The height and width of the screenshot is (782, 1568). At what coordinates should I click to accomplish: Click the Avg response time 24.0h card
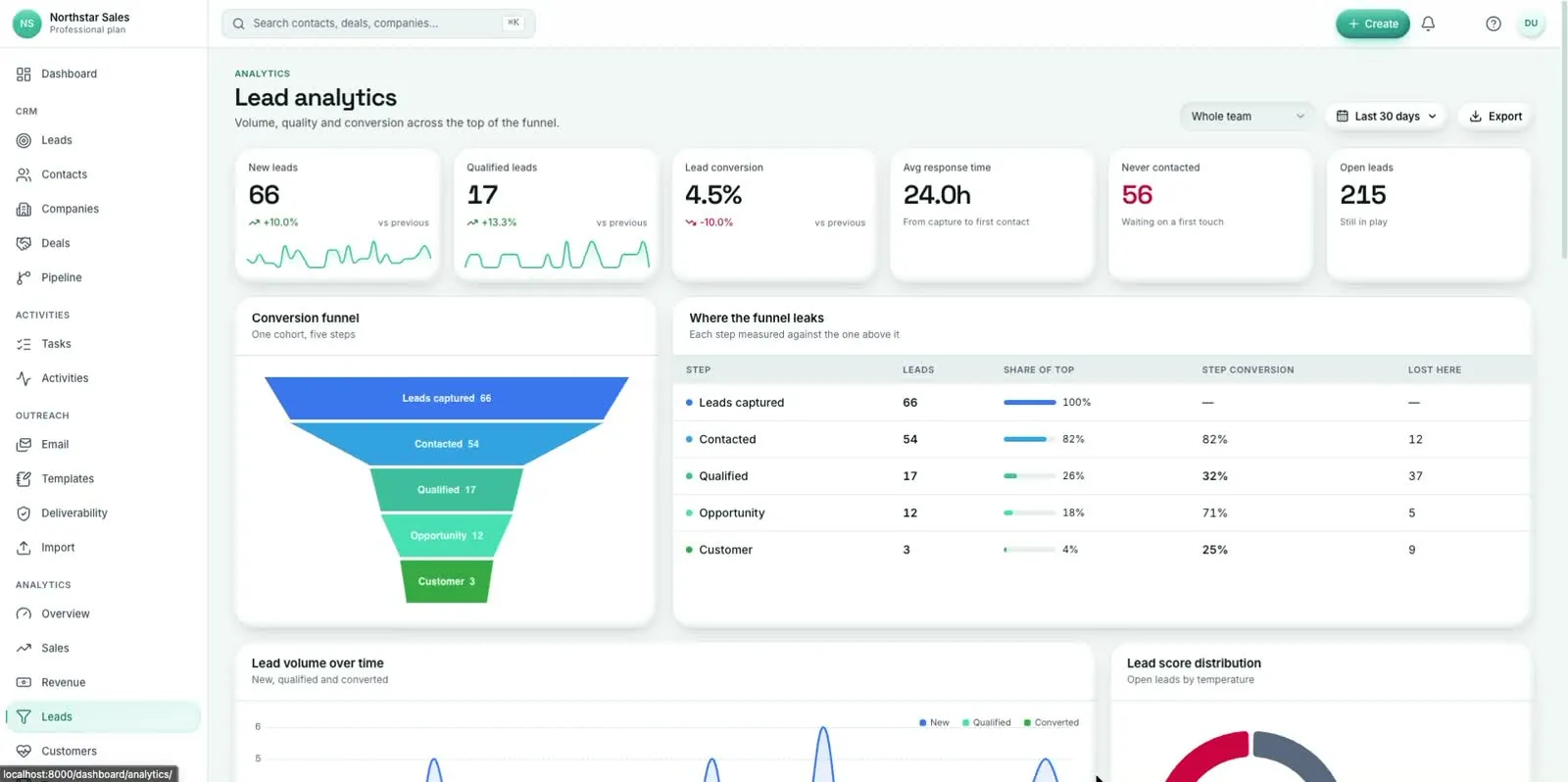(x=992, y=215)
